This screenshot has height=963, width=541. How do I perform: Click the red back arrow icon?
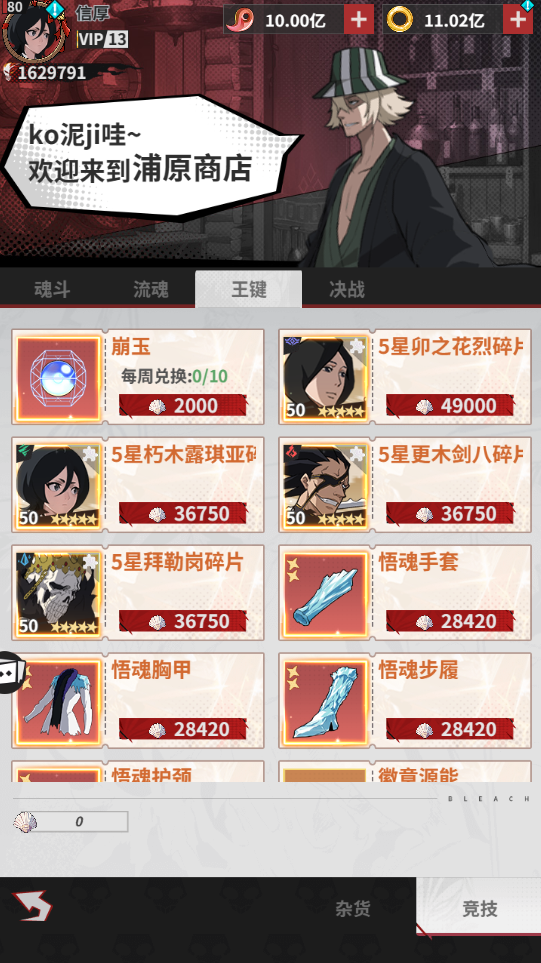[32, 906]
